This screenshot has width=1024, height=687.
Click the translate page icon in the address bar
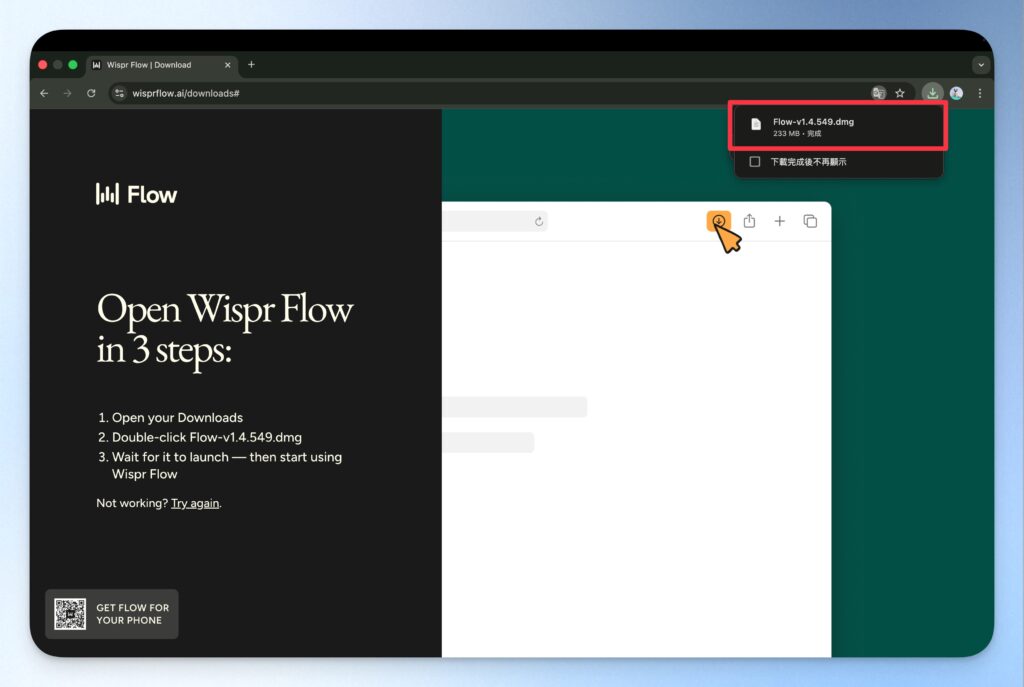[878, 93]
